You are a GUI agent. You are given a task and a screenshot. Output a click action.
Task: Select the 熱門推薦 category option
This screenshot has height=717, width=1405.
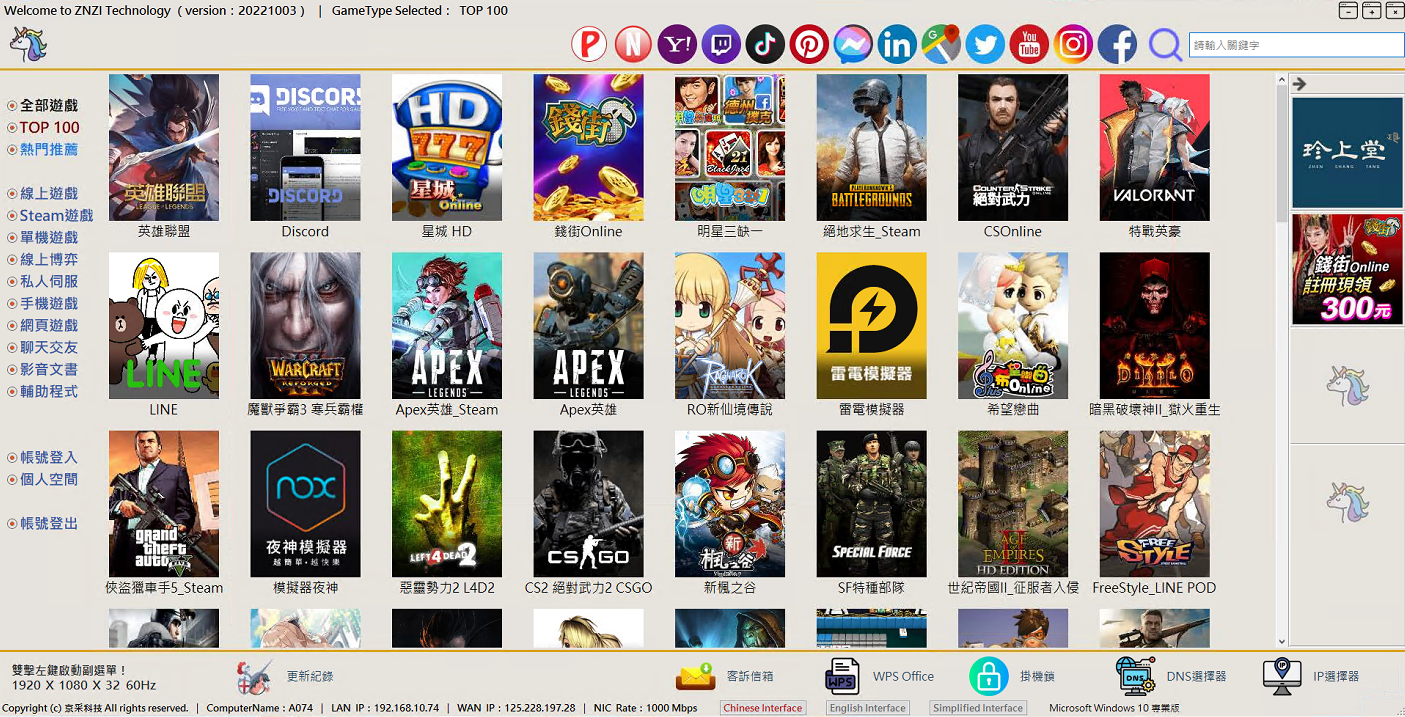pos(42,149)
